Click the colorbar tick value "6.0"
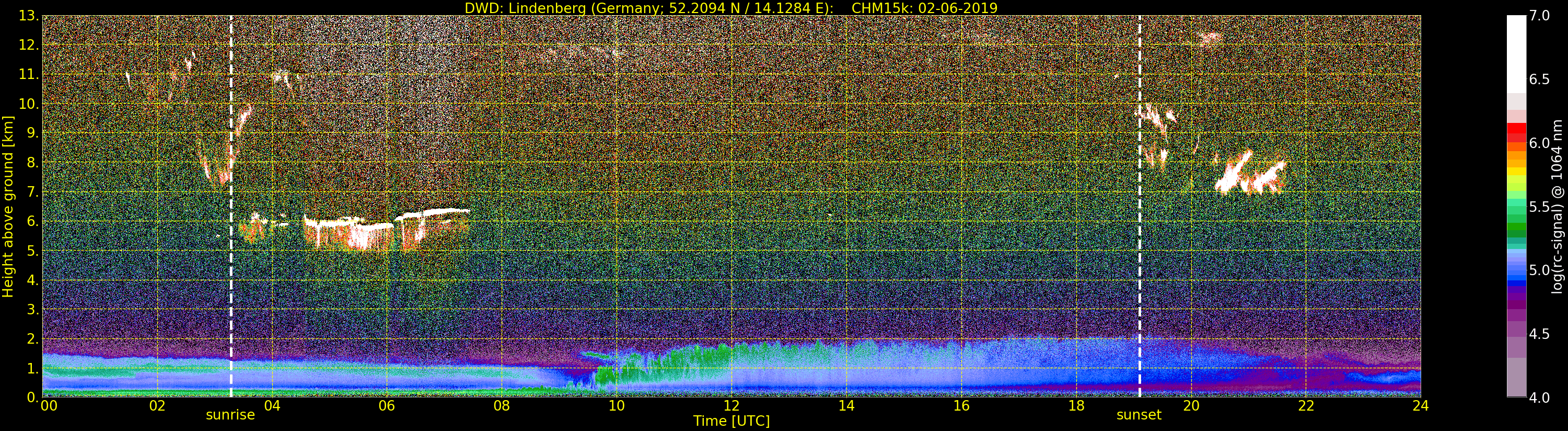Image resolution: width=1568 pixels, height=431 pixels. 1539,143
